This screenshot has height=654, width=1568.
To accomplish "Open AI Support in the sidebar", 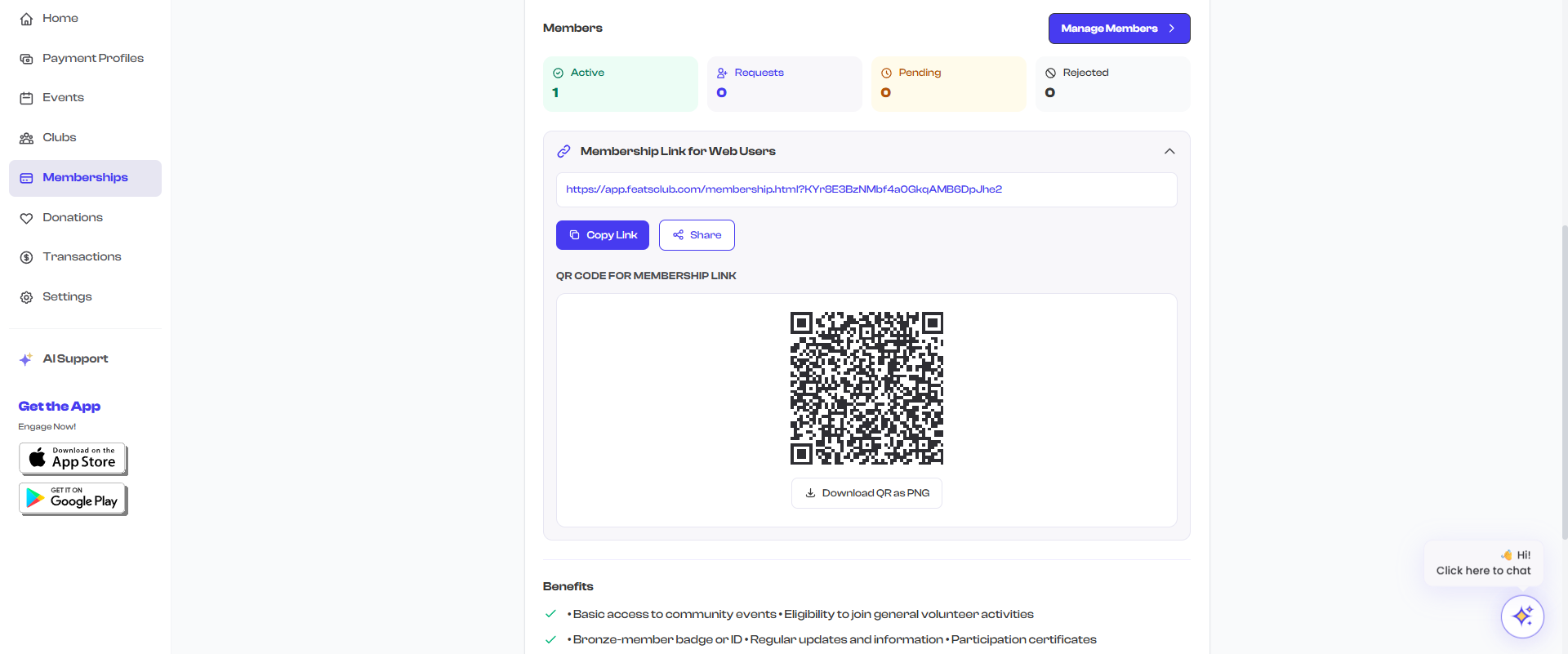I will pos(85,359).
